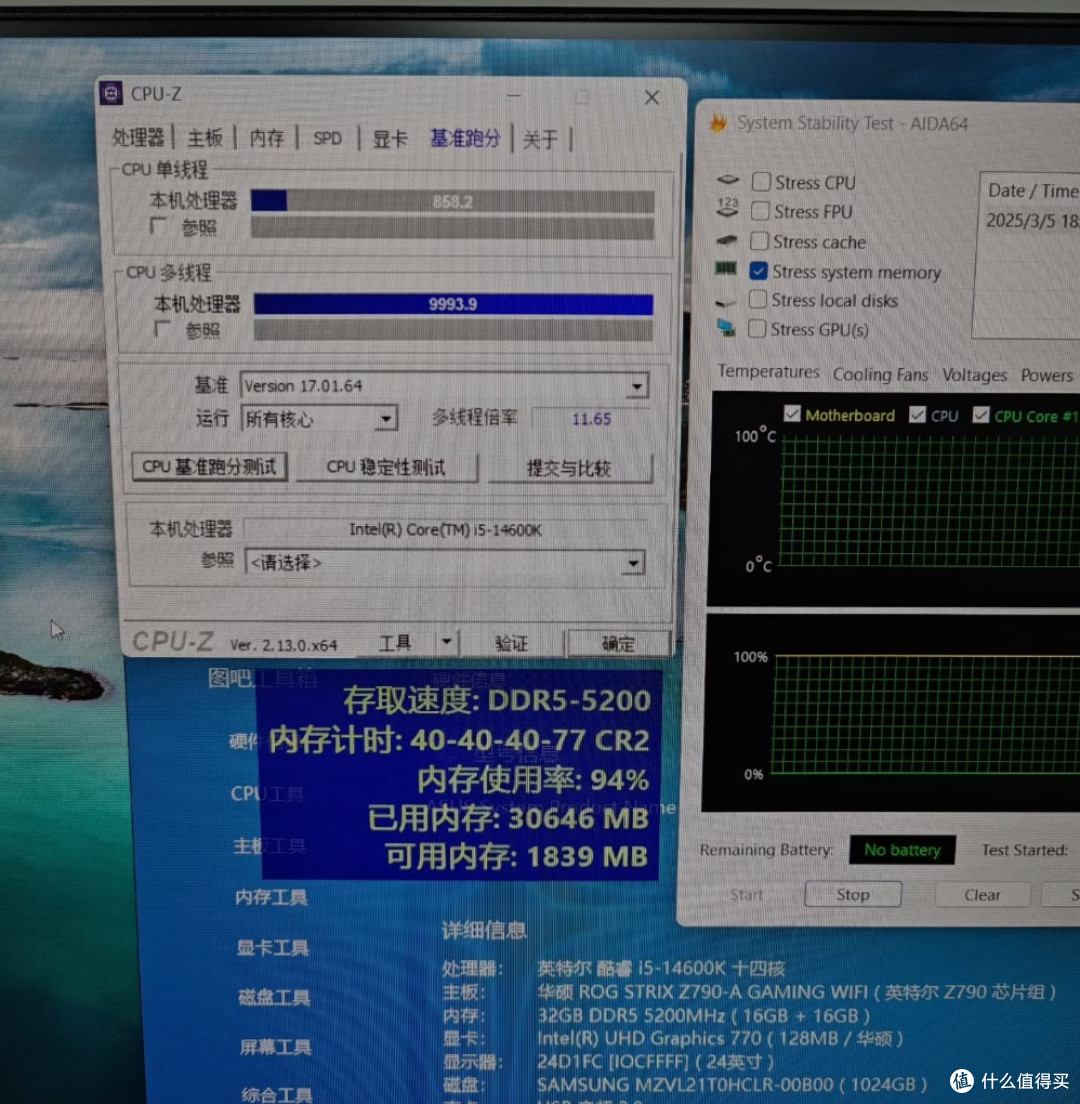Select the Voltages tab in AIDA64
Viewport: 1080px width, 1104px height.
974,375
